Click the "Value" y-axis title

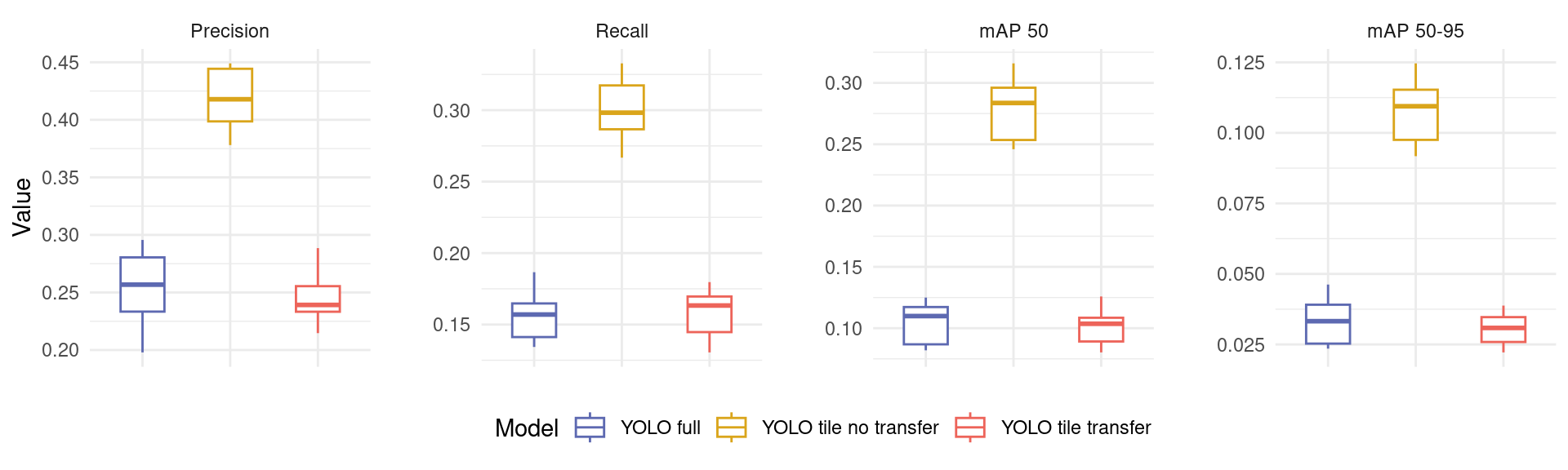pyautogui.click(x=22, y=207)
